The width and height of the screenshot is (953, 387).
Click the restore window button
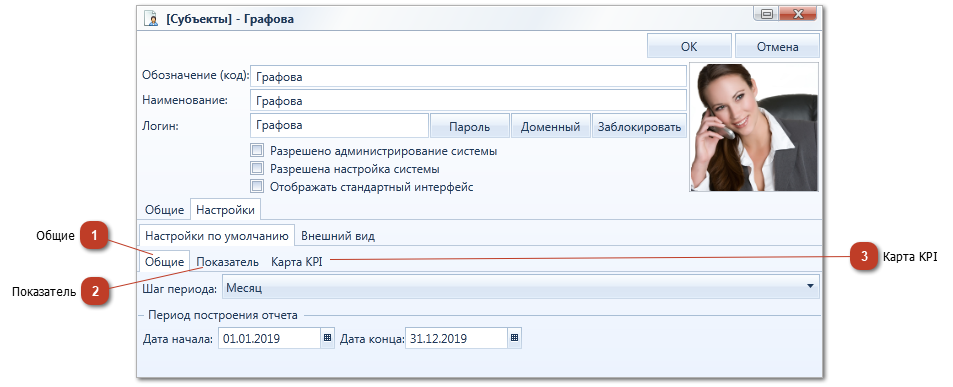pos(766,13)
